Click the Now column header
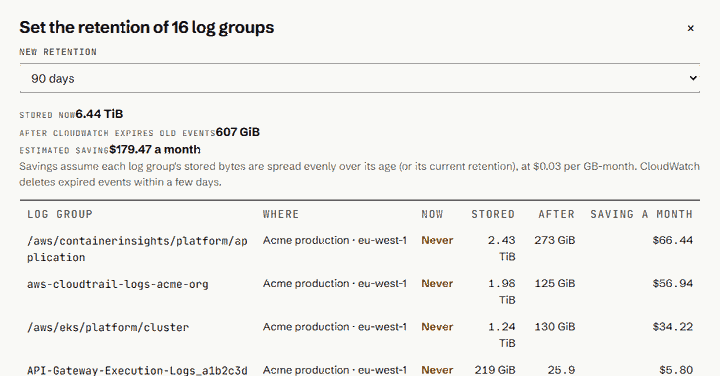720x376 pixels. [x=432, y=214]
